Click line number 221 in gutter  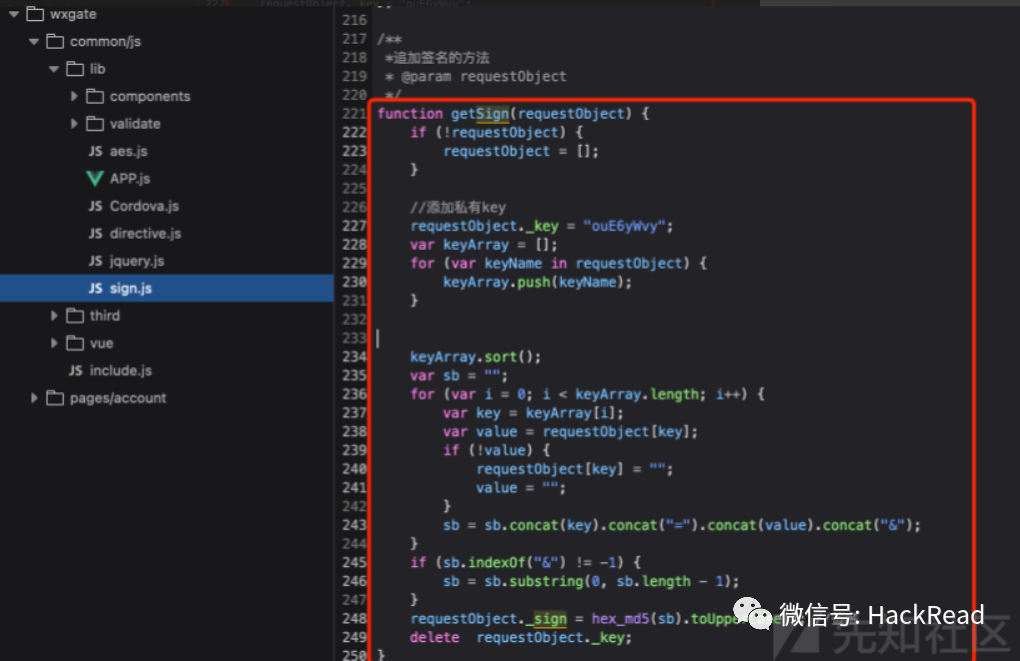[x=355, y=113]
